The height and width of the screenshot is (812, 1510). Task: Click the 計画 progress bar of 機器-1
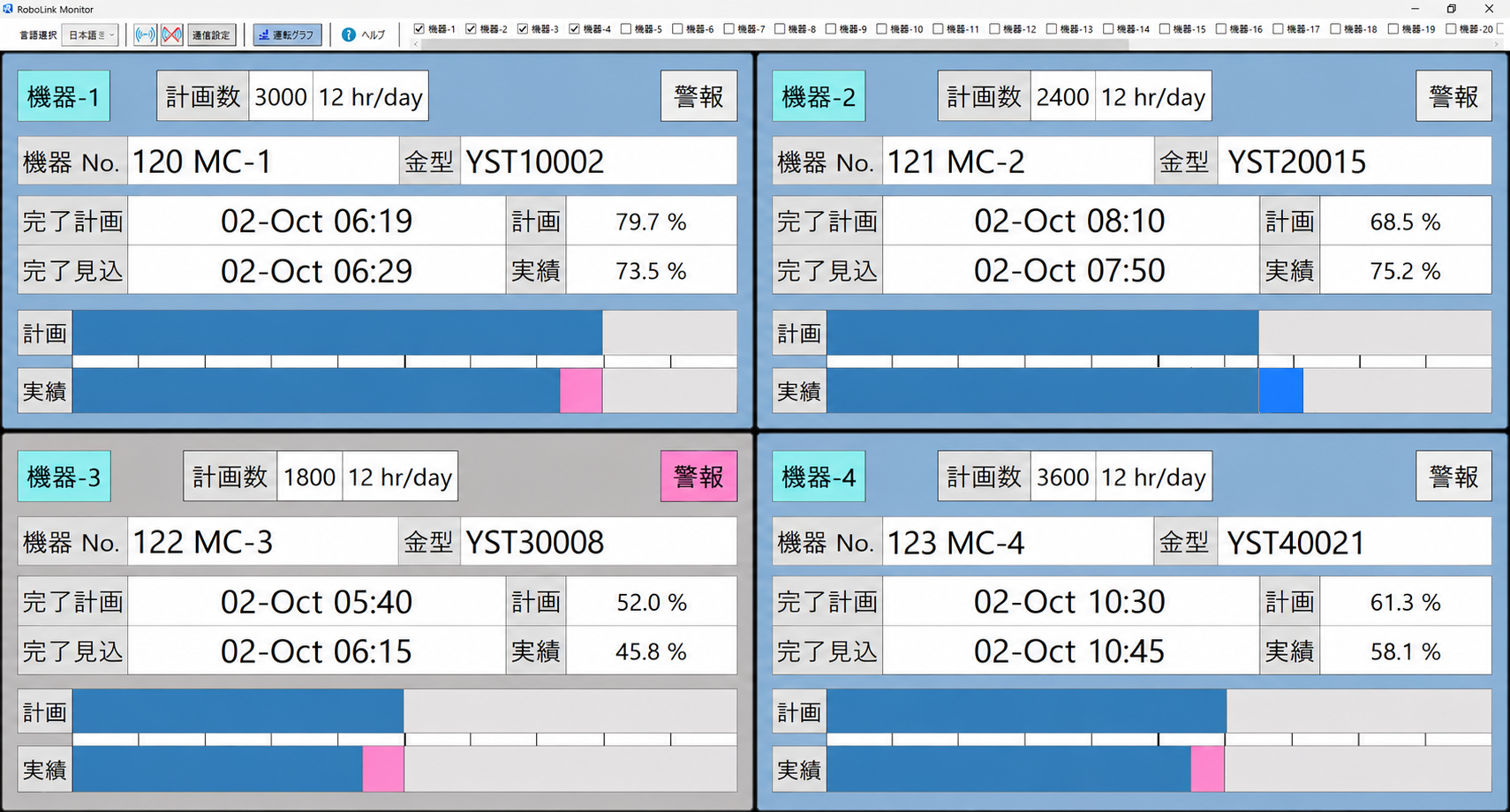coord(404,333)
